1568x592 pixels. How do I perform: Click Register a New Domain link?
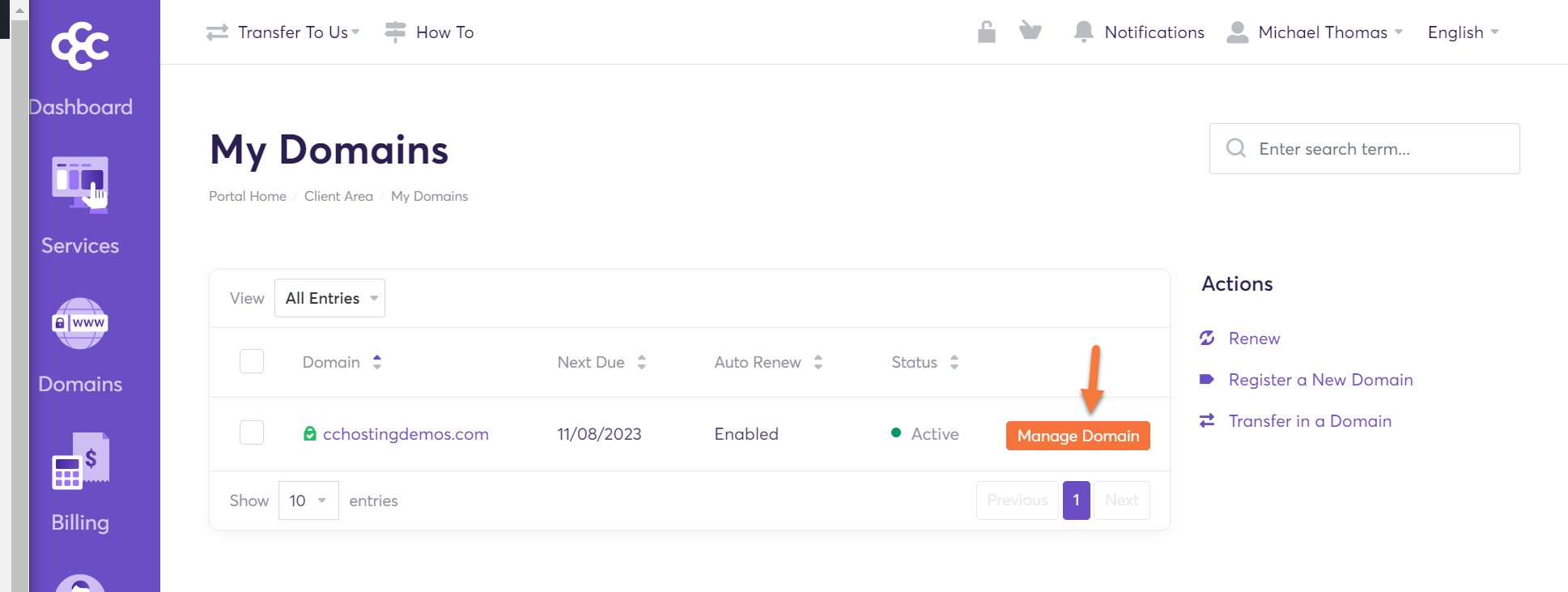1320,380
